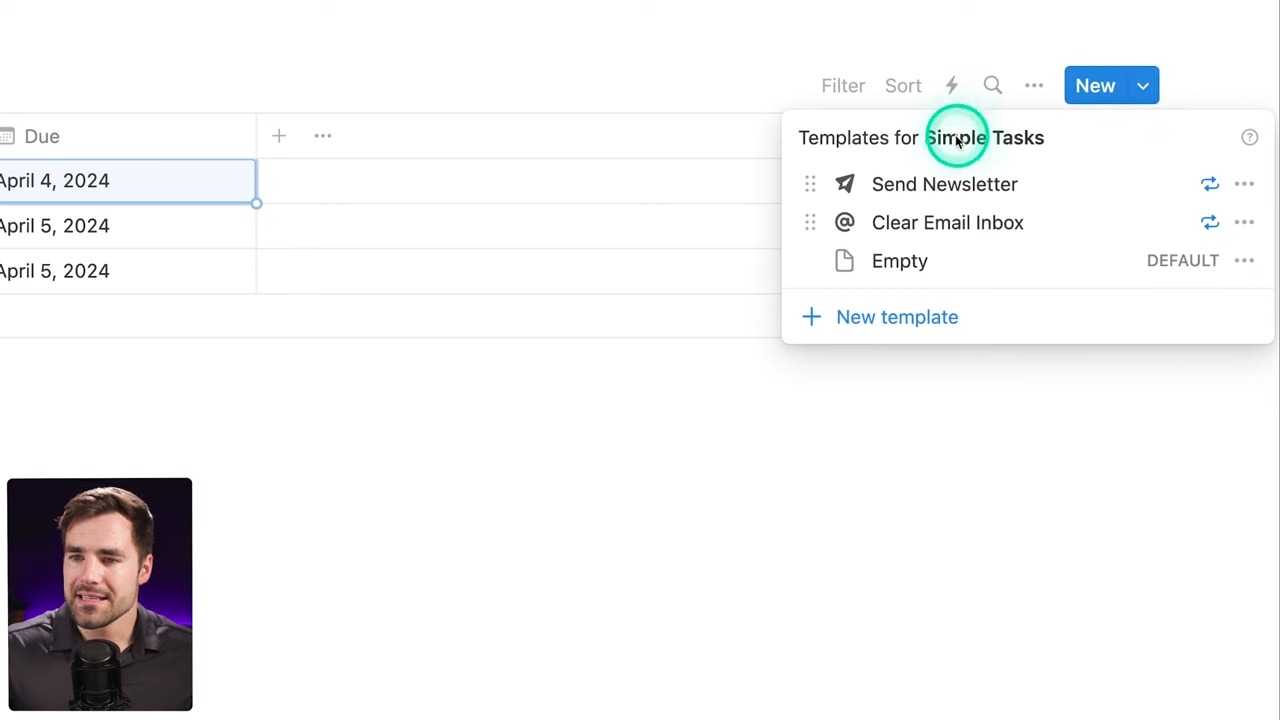Viewport: 1280px width, 720px height.
Task: Click the help question mark icon
Action: pyautogui.click(x=1249, y=138)
